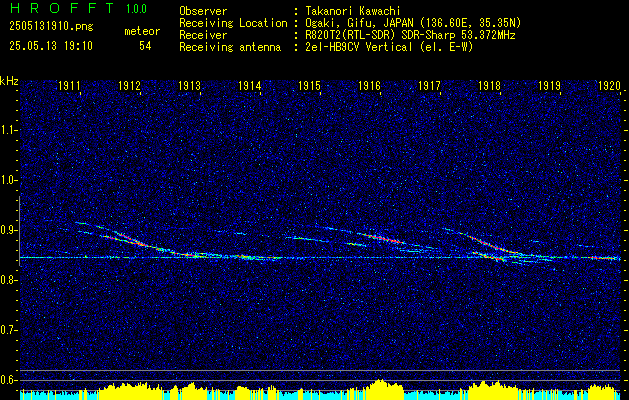
Task: Click the 1.1 kHz axis label
Action: pos(8,130)
